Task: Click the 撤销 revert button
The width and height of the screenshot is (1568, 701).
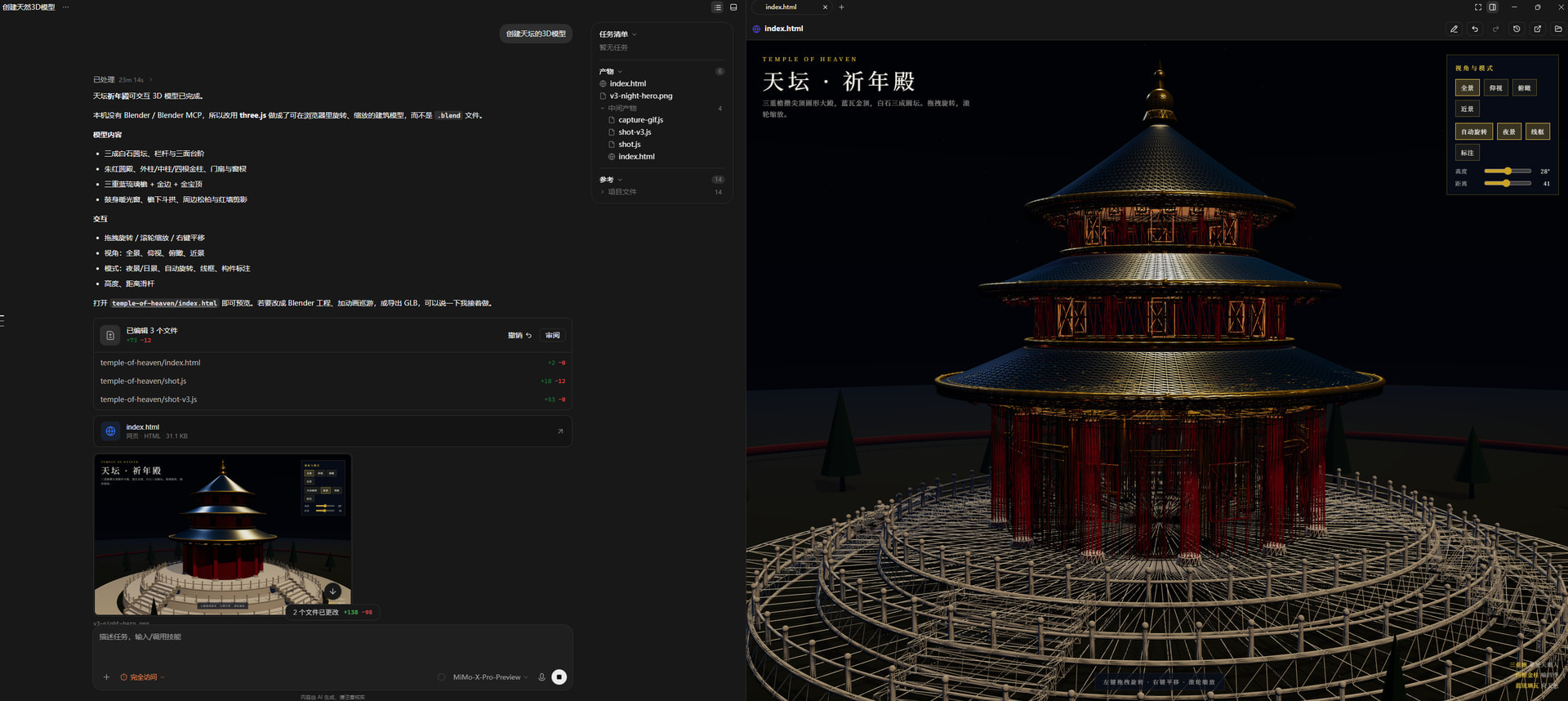Action: point(519,336)
